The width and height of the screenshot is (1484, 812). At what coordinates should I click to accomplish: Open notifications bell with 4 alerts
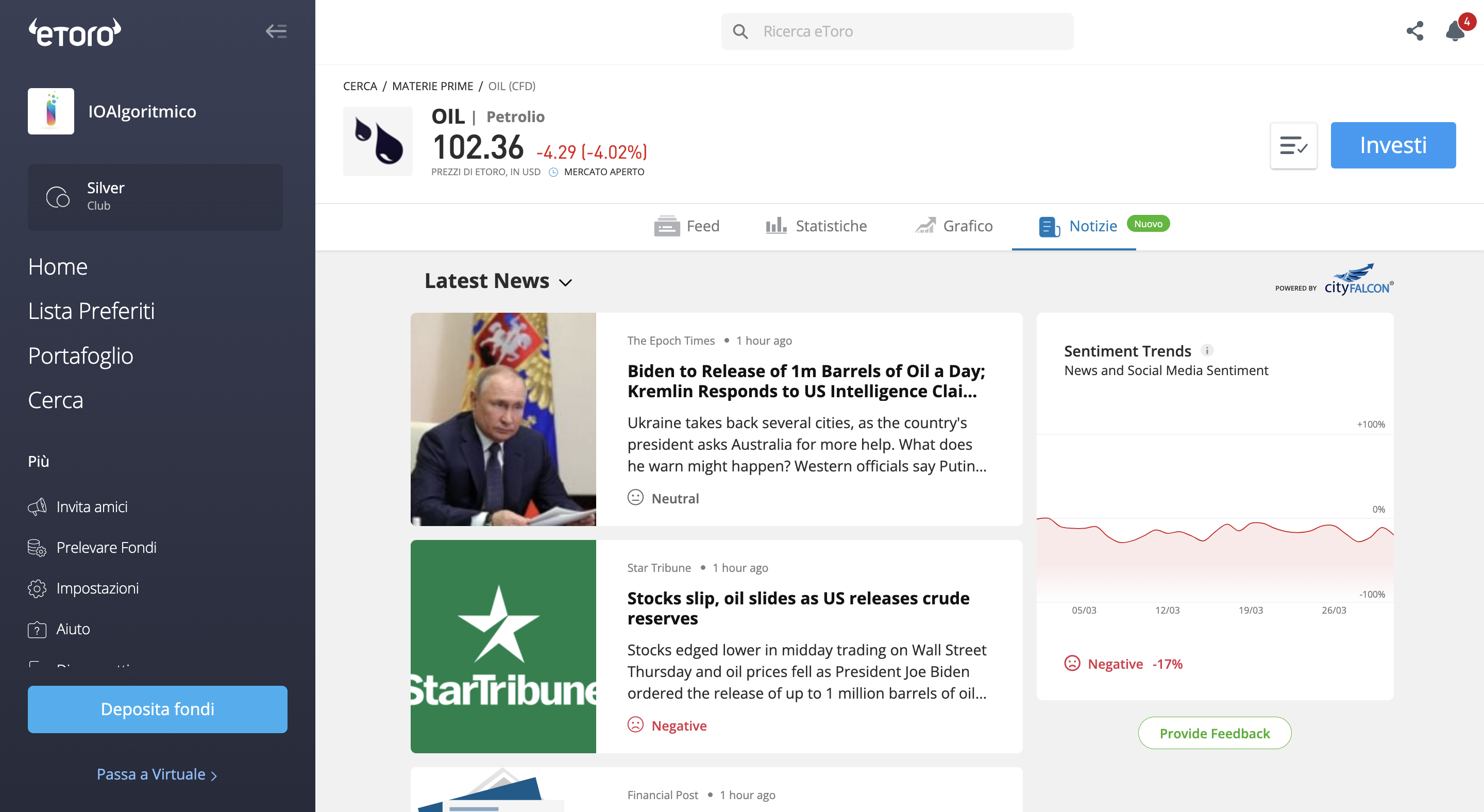pos(1457,29)
